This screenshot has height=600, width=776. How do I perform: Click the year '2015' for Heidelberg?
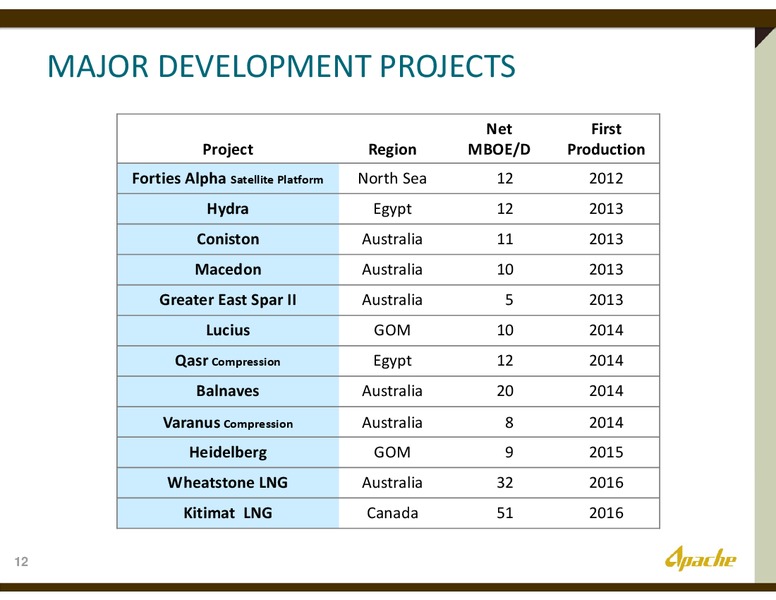pyautogui.click(x=606, y=452)
